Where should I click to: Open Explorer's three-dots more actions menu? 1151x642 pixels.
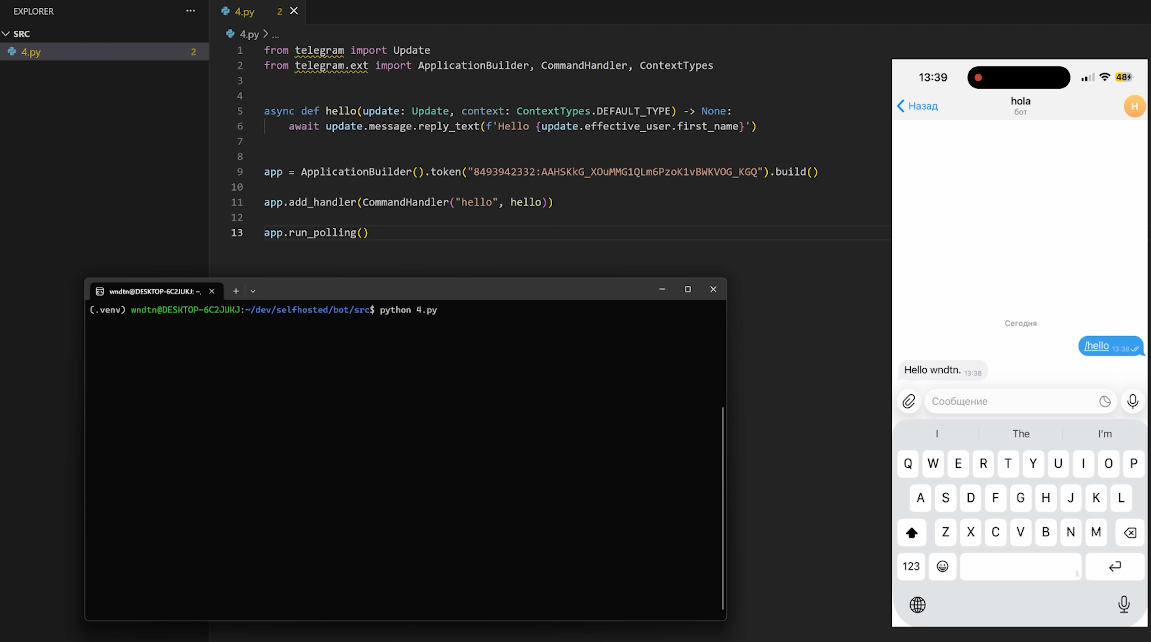pos(191,11)
